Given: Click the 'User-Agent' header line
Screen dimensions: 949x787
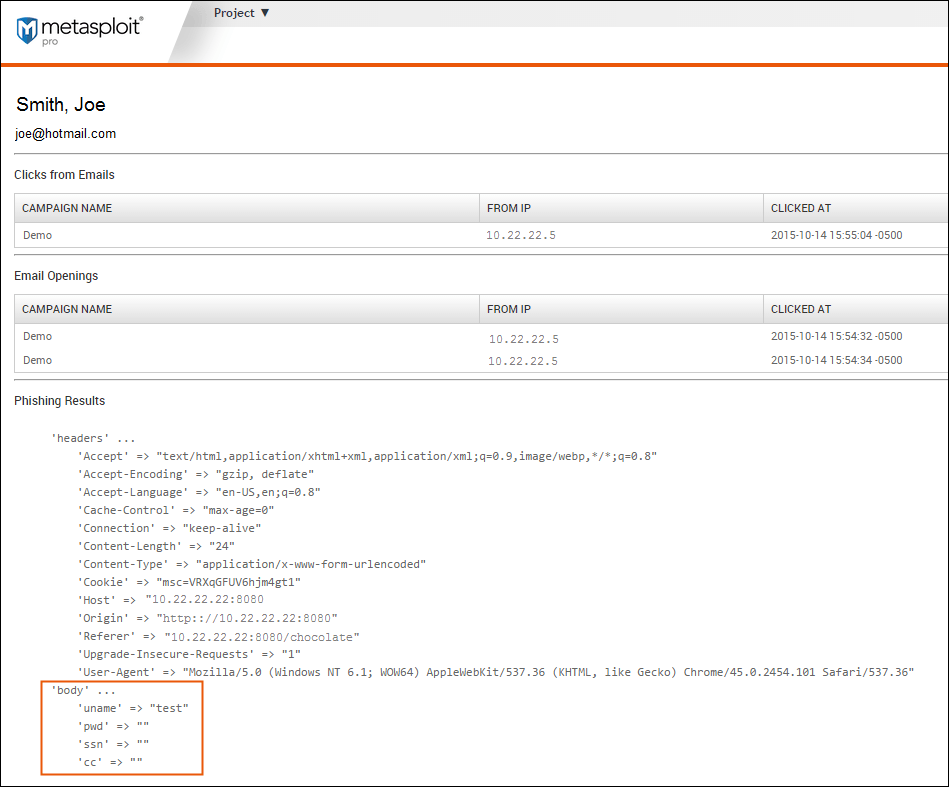Looking at the screenshot, I should 495,672.
